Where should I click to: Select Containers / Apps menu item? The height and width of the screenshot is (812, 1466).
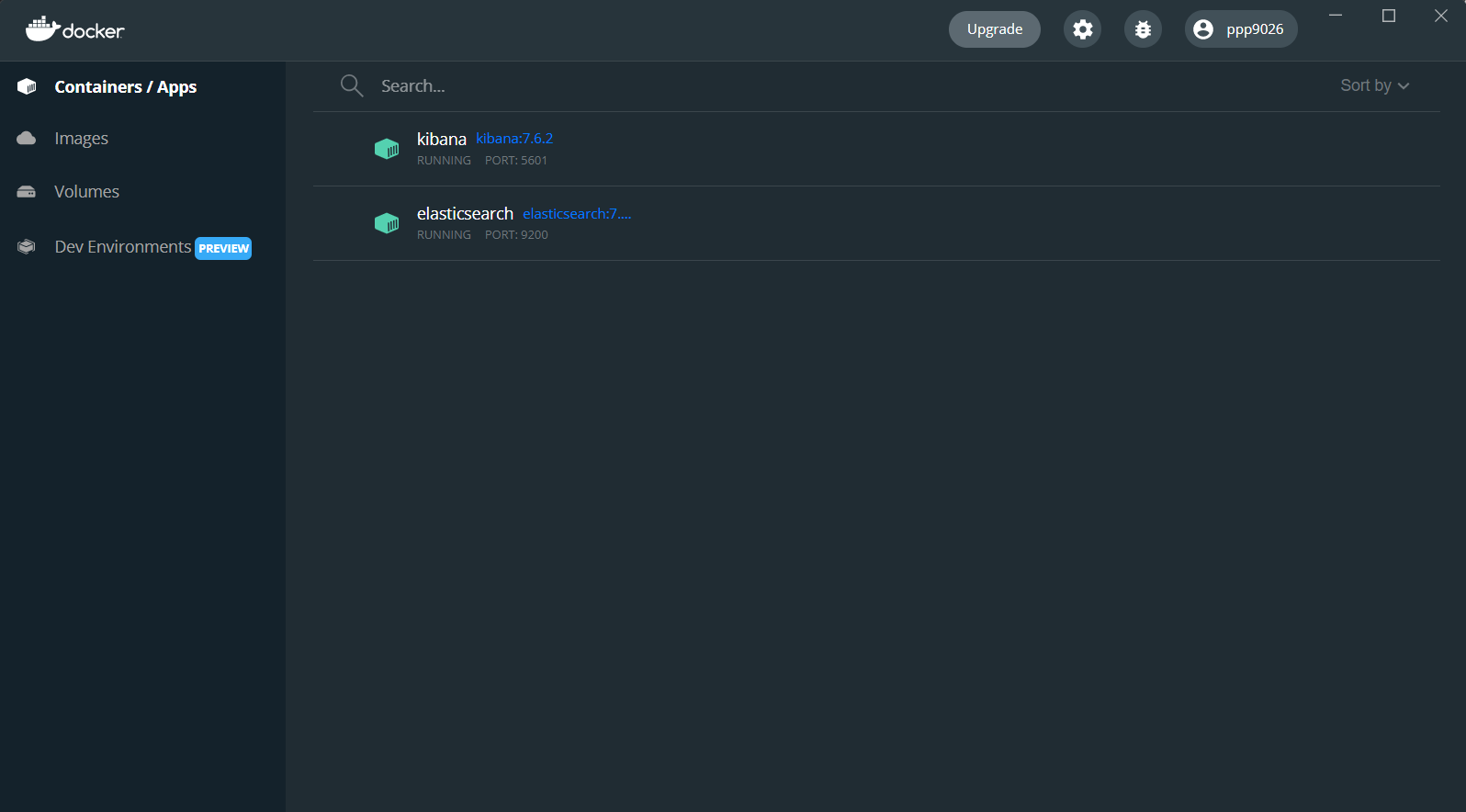tap(126, 86)
